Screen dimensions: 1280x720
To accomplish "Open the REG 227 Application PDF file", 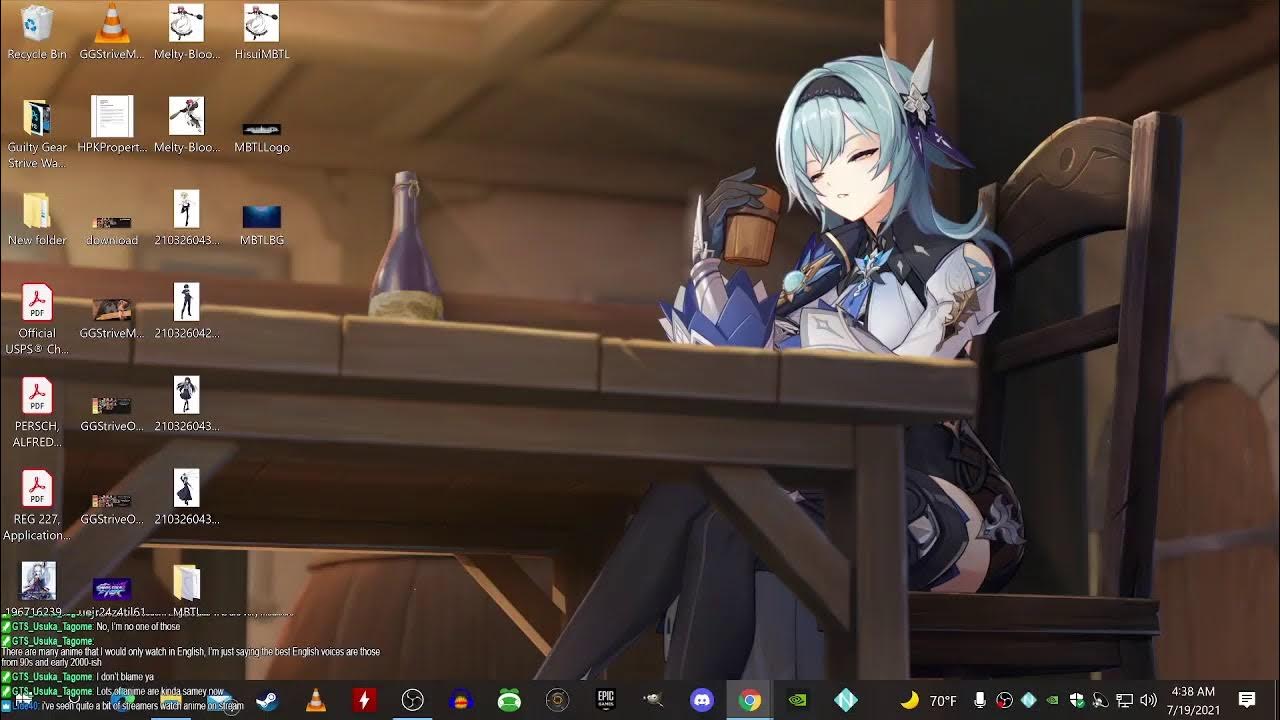I will [37, 506].
